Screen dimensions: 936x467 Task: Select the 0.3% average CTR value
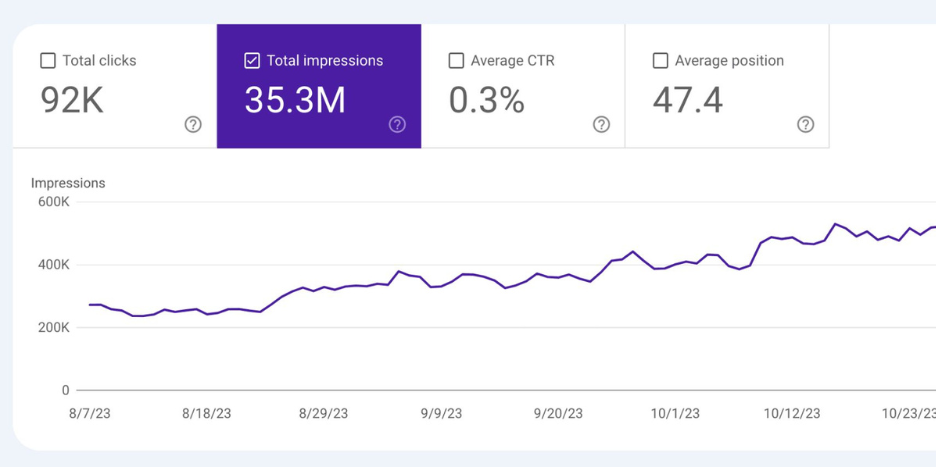[486, 100]
